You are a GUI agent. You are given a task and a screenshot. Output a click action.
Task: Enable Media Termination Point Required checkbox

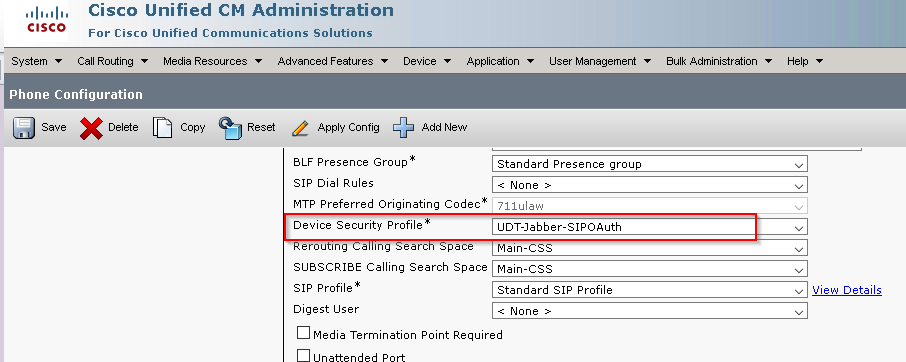coord(303,333)
